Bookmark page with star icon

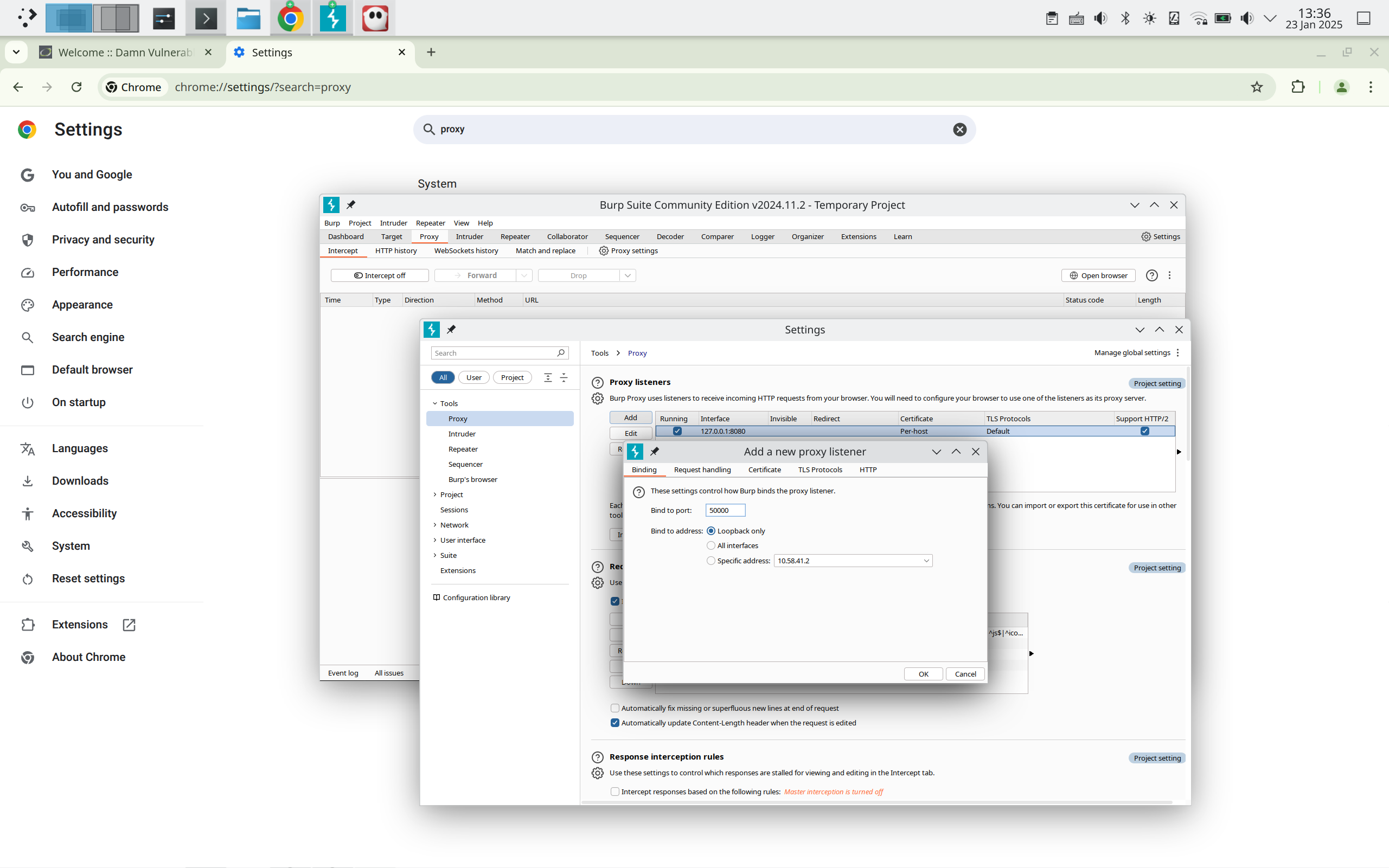point(1256,87)
